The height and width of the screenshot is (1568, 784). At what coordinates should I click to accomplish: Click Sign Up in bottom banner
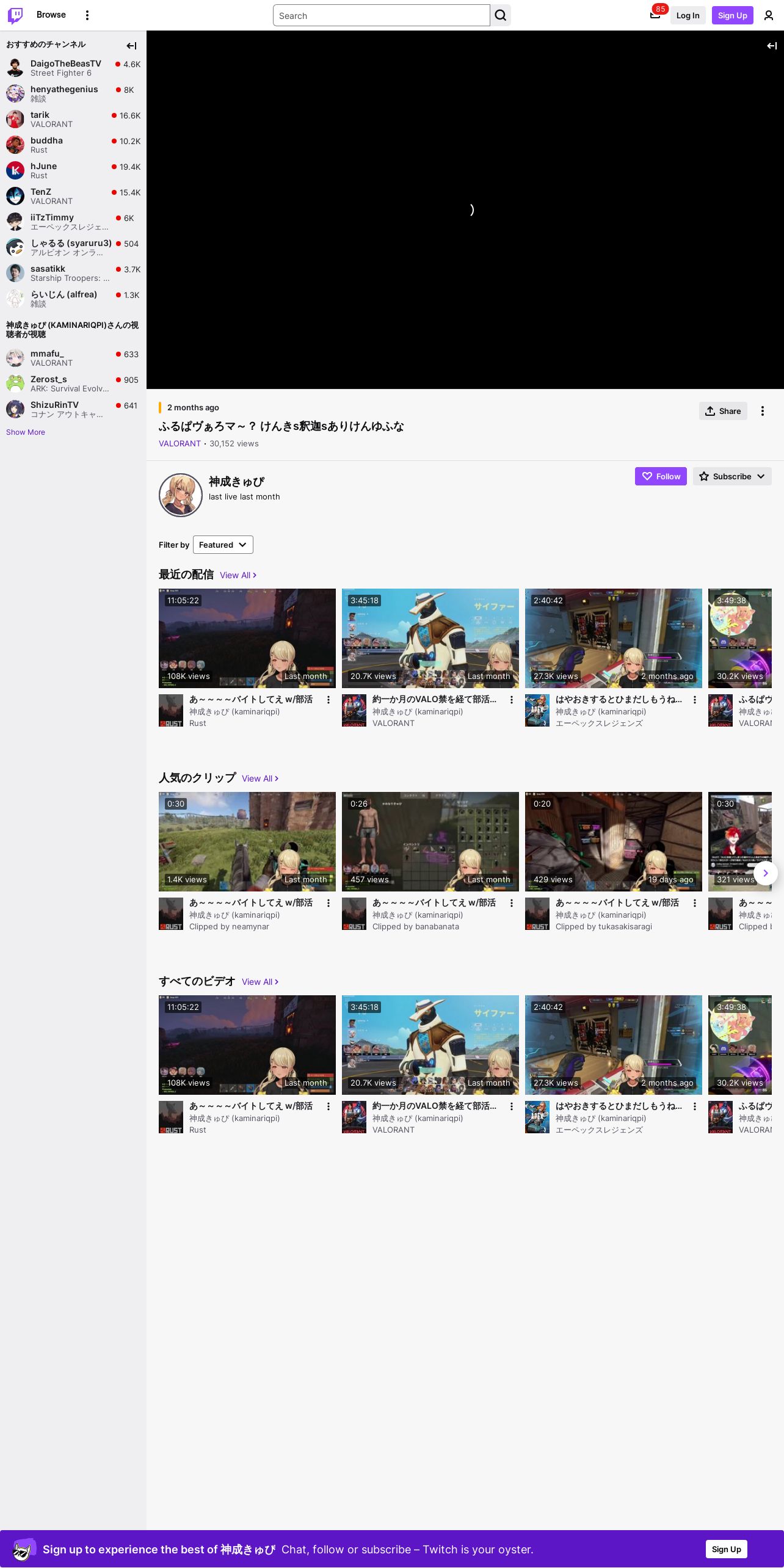point(726,1549)
